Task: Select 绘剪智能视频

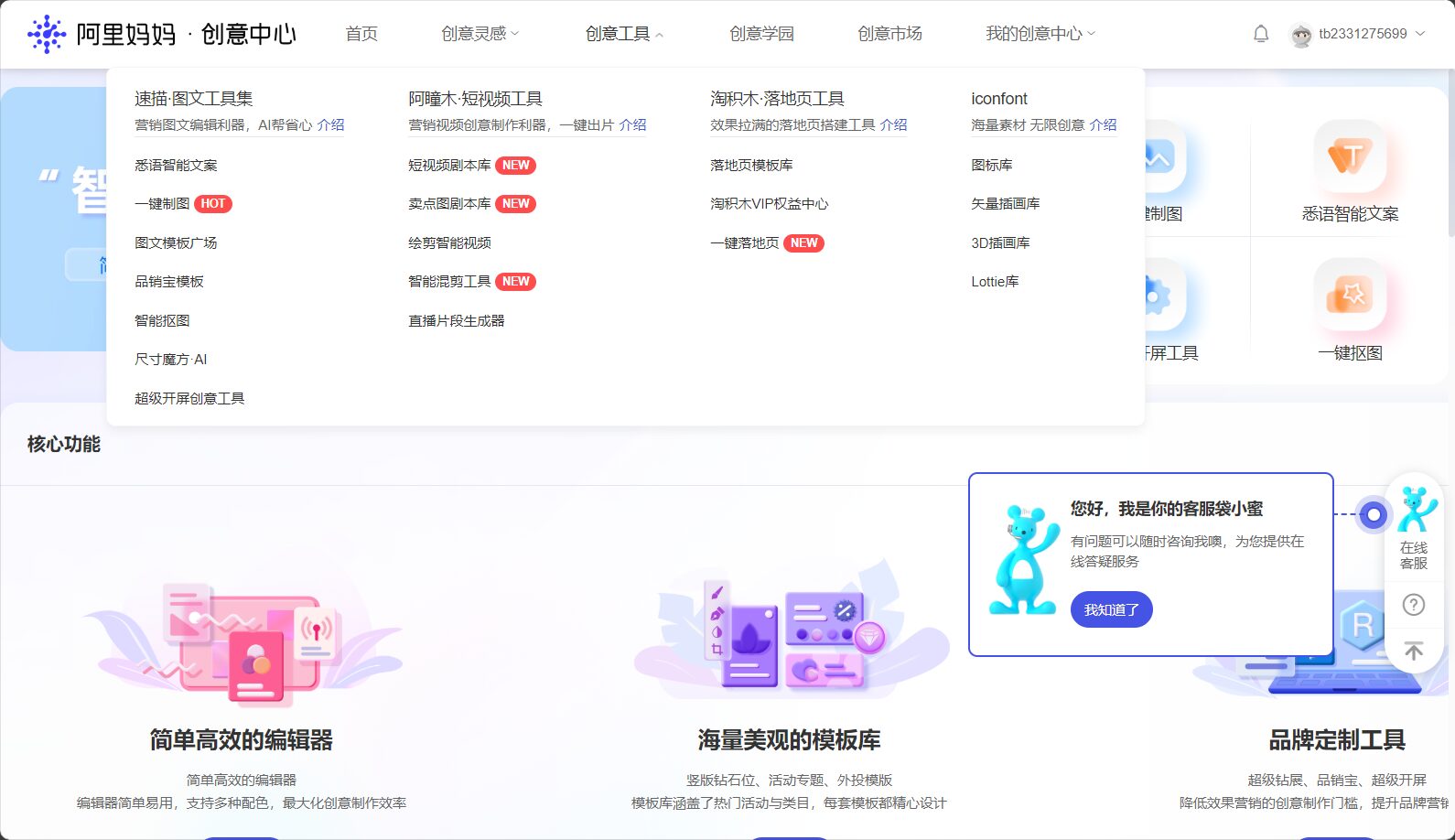Action: (449, 243)
